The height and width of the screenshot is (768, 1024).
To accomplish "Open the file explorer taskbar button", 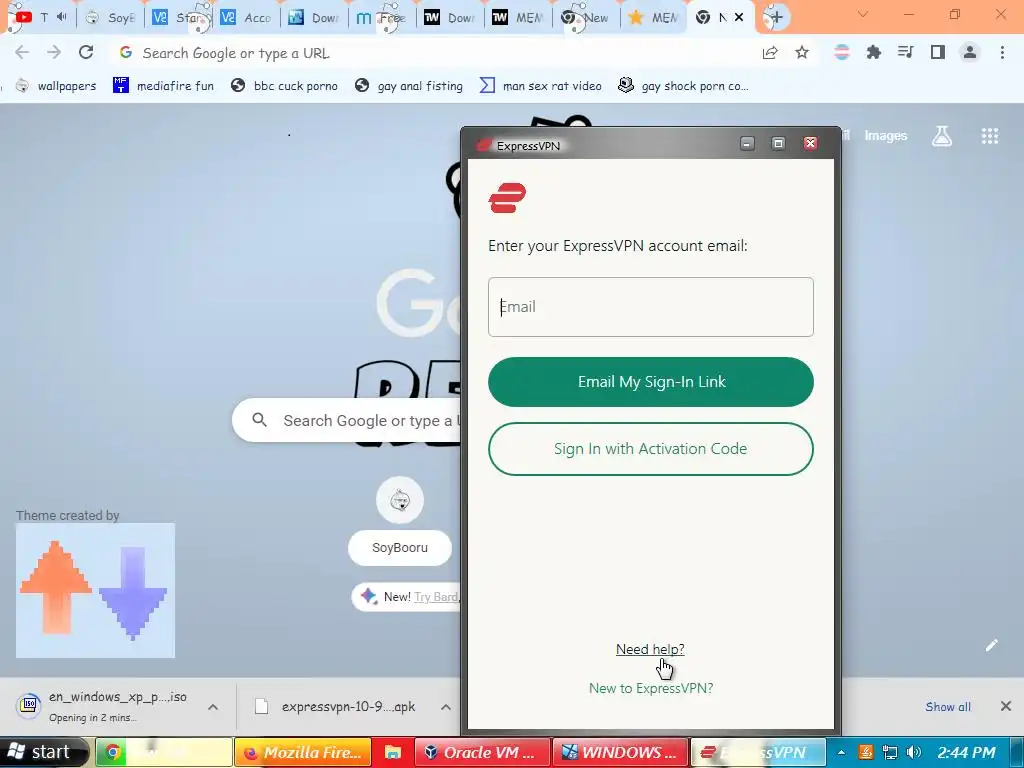I will point(392,752).
